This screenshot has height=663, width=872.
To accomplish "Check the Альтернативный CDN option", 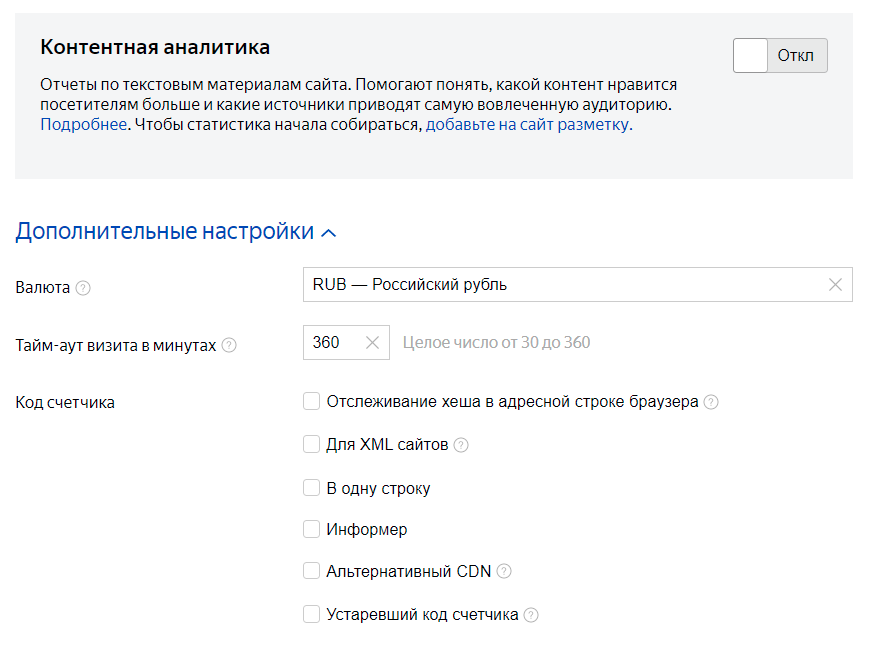I will click(x=311, y=572).
